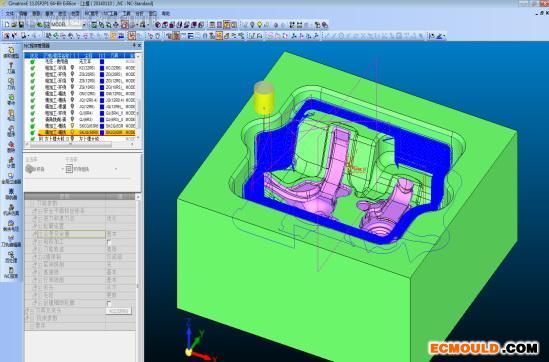Open the 分析 menu

139,13
